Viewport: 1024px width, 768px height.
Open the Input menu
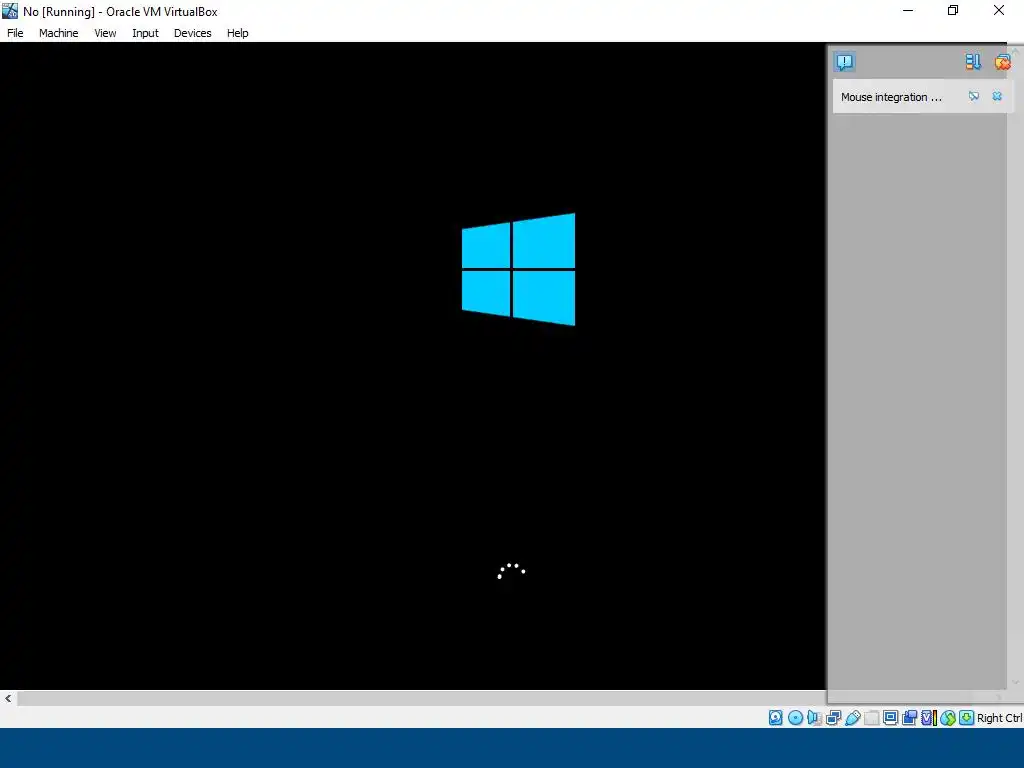click(145, 33)
